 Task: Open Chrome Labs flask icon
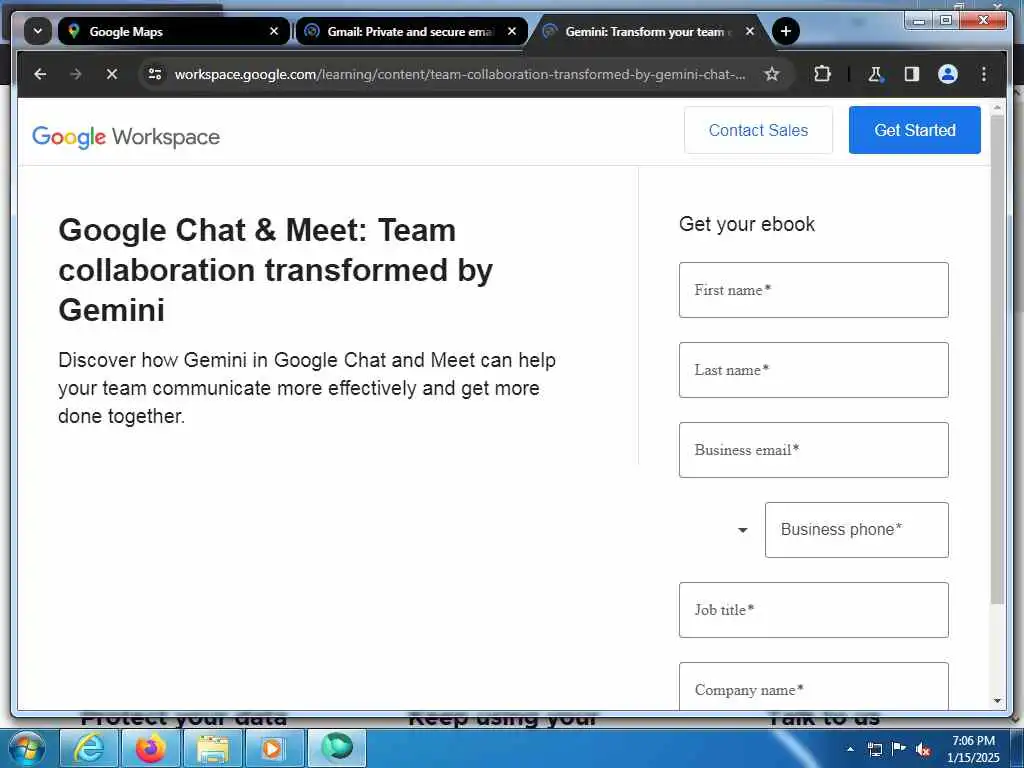pos(875,74)
